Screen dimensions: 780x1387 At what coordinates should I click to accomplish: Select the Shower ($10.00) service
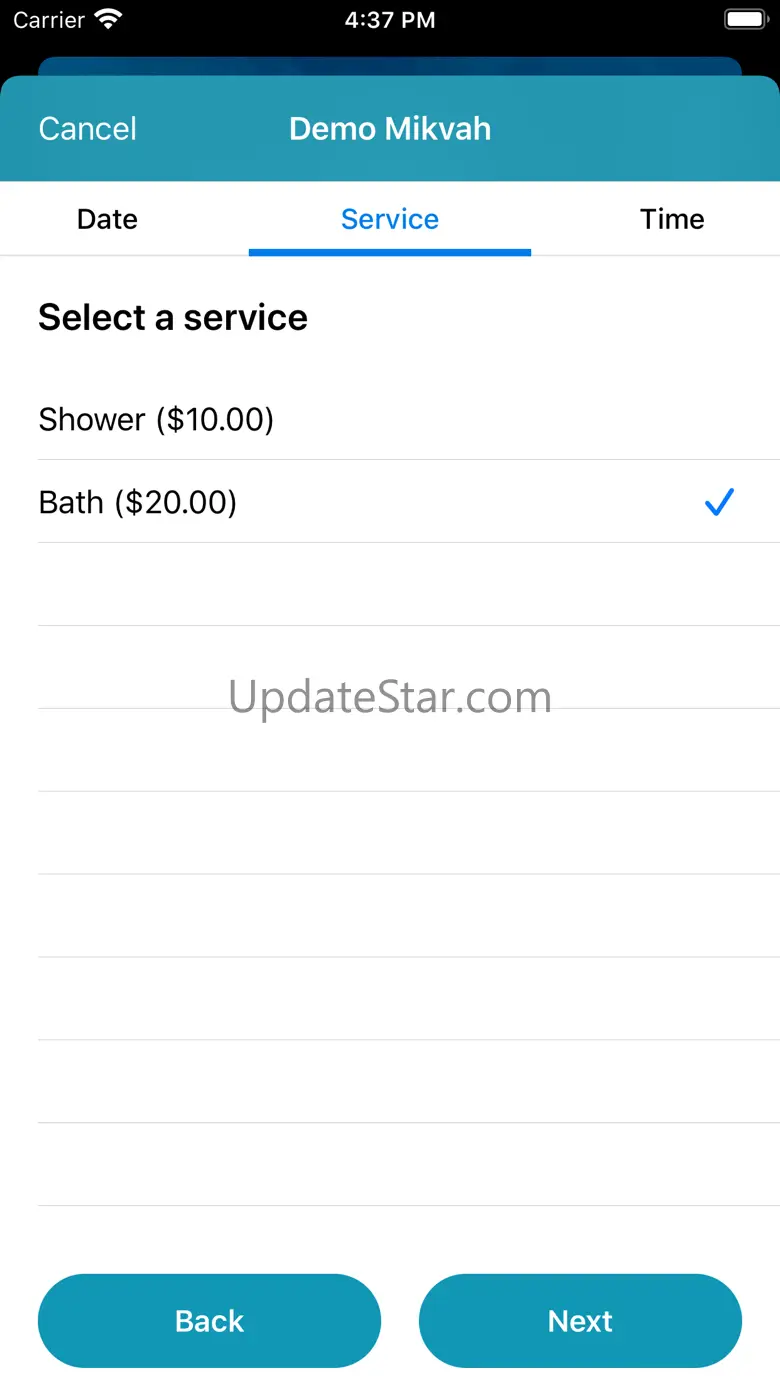[x=156, y=419]
